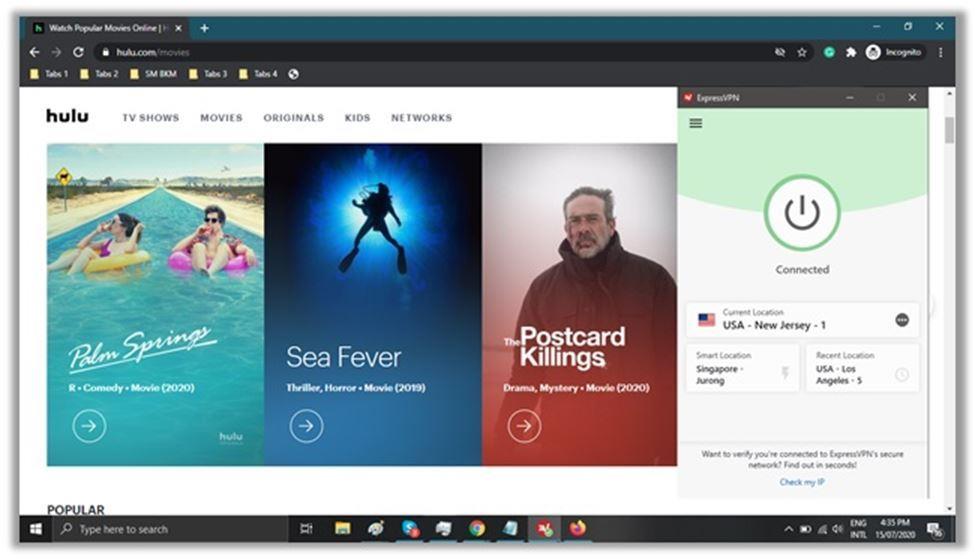This screenshot has height=559, width=975.
Task: Toggle the ExpressVPN power button
Action: coord(802,213)
